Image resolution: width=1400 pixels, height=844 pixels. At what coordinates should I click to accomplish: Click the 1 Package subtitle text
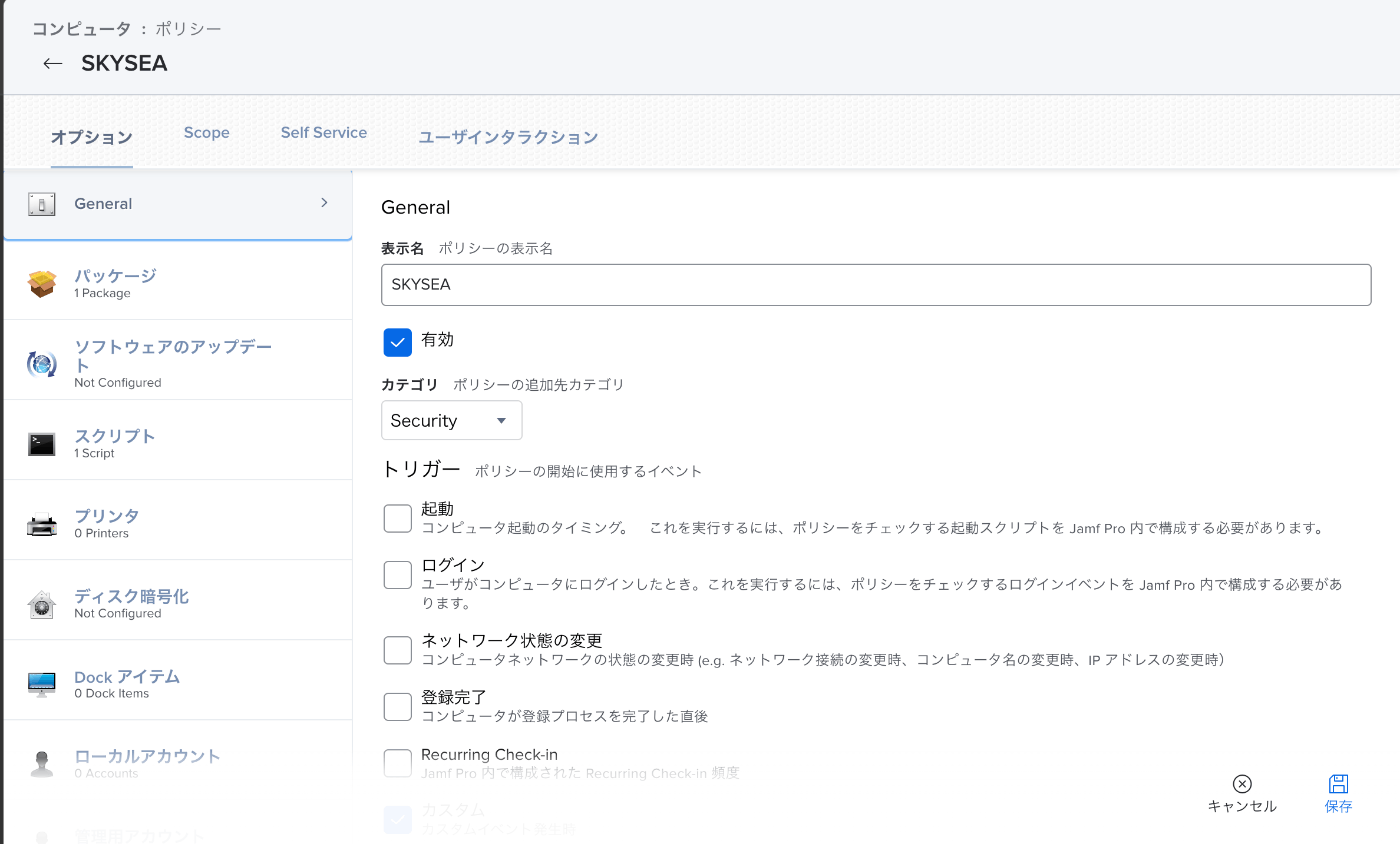click(x=102, y=293)
